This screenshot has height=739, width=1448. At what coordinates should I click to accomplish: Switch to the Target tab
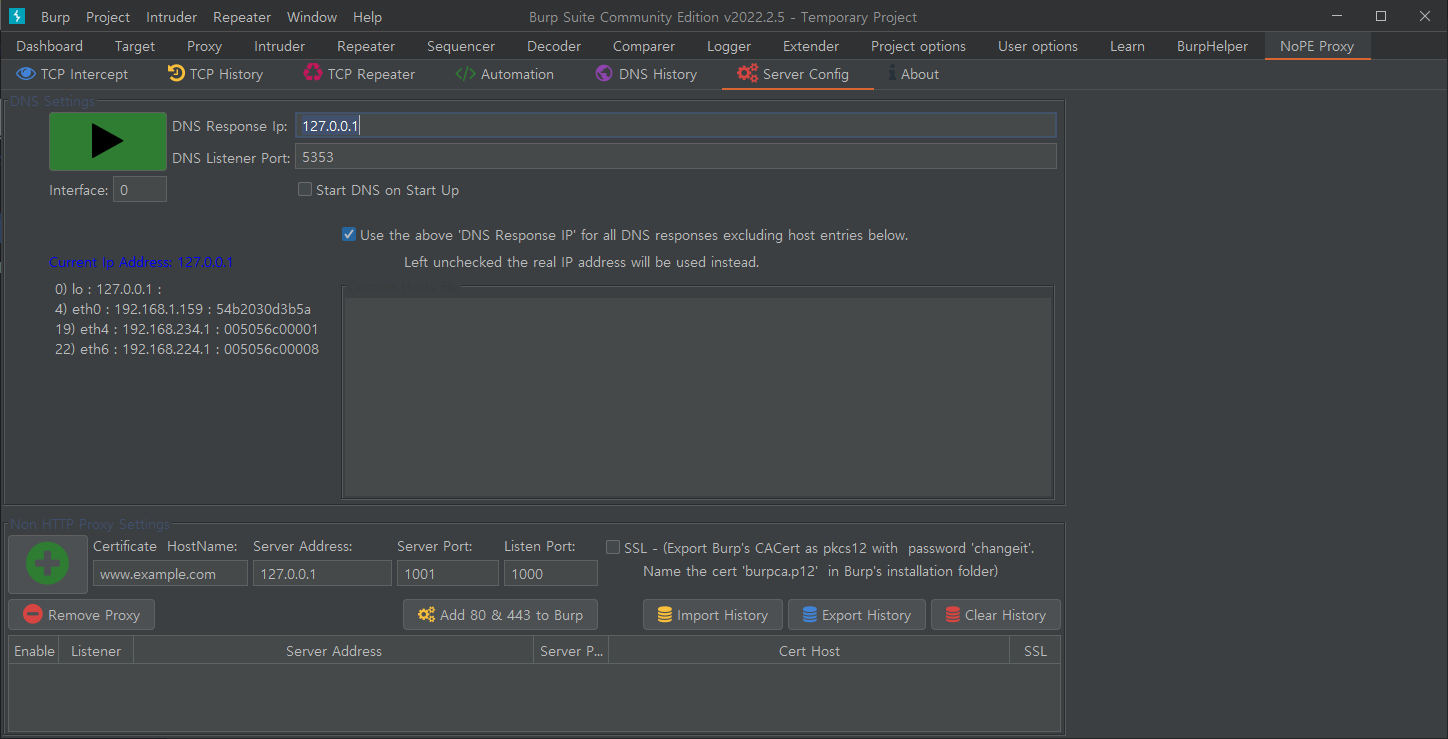(135, 46)
